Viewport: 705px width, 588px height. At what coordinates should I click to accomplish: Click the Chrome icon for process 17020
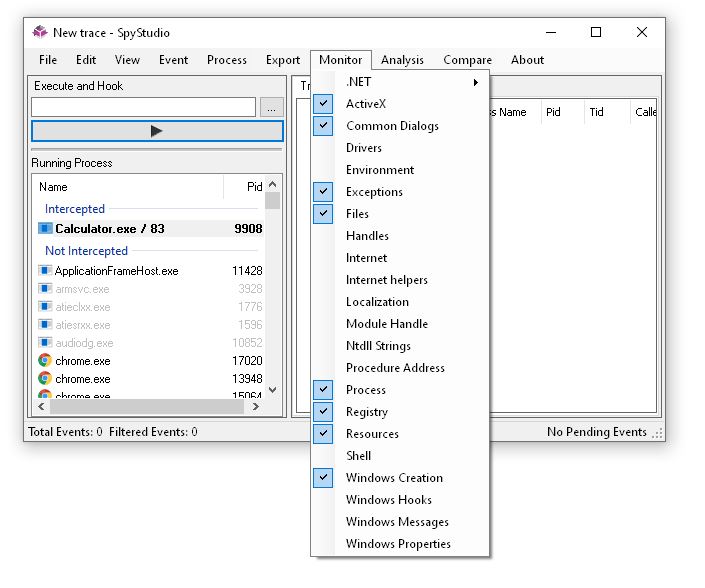point(45,361)
